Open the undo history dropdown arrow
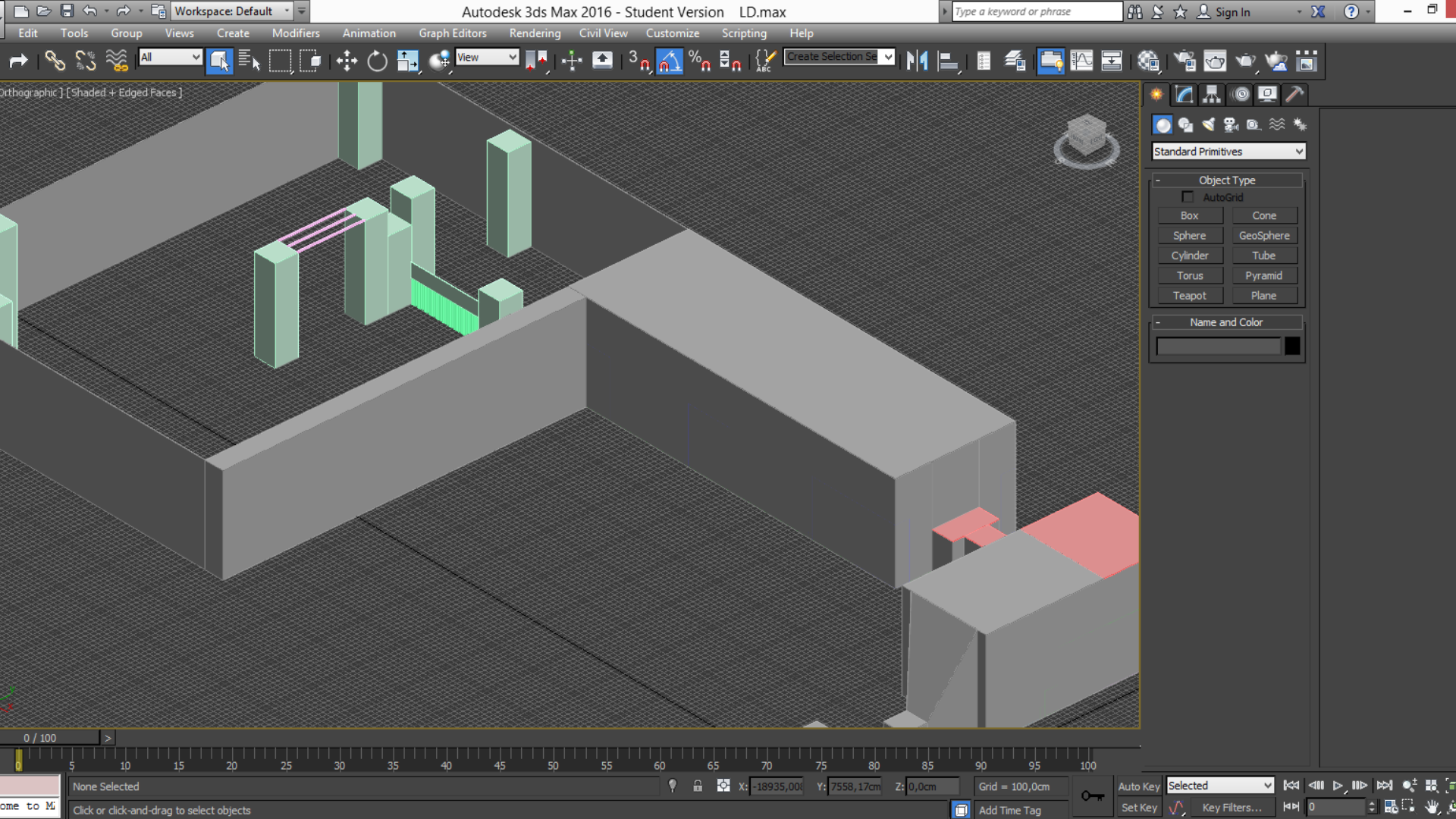The height and width of the screenshot is (819, 1456). coord(106,11)
